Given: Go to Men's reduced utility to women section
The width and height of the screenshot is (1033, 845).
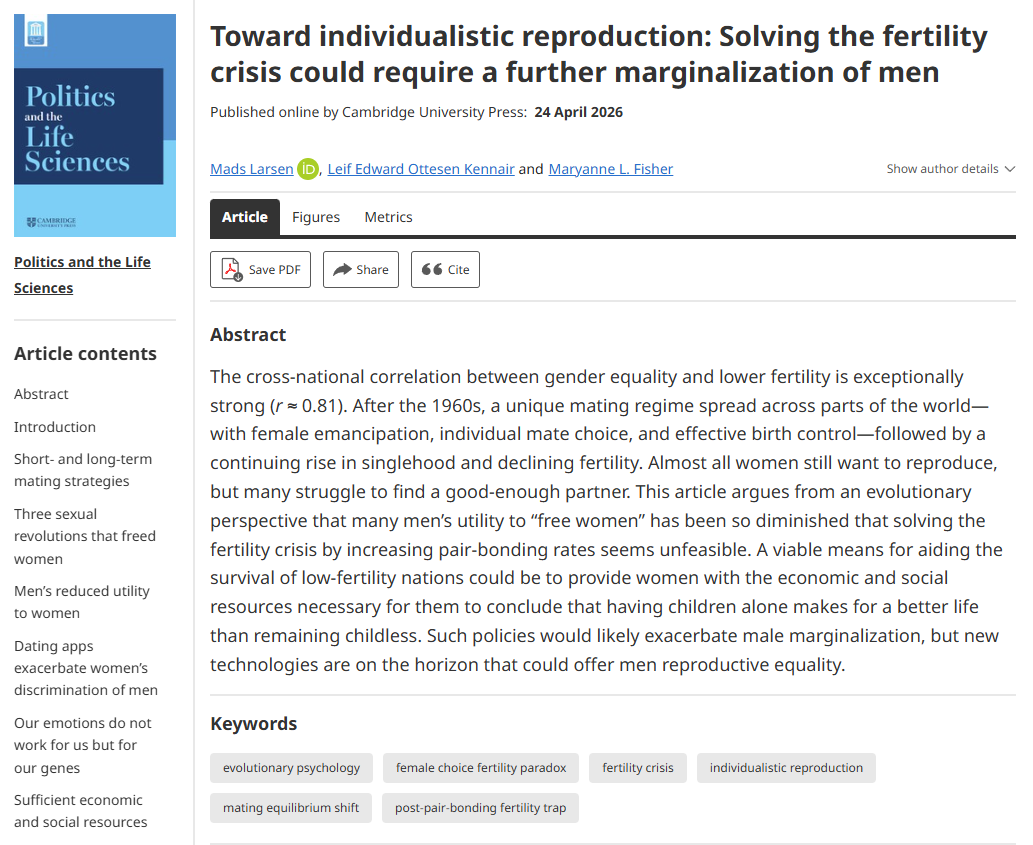Looking at the screenshot, I should [82, 602].
